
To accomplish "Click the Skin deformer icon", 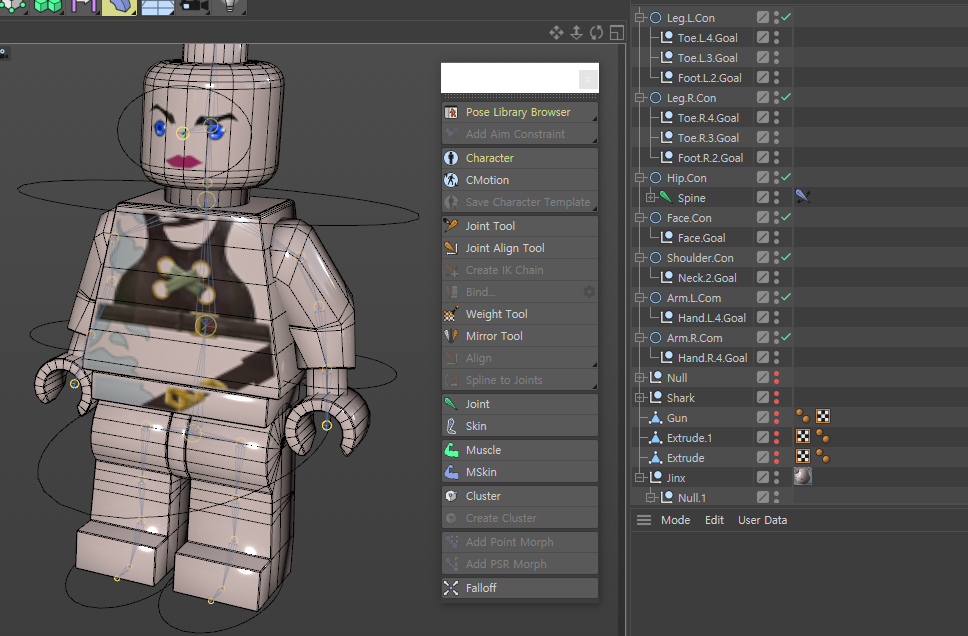I will [x=451, y=426].
